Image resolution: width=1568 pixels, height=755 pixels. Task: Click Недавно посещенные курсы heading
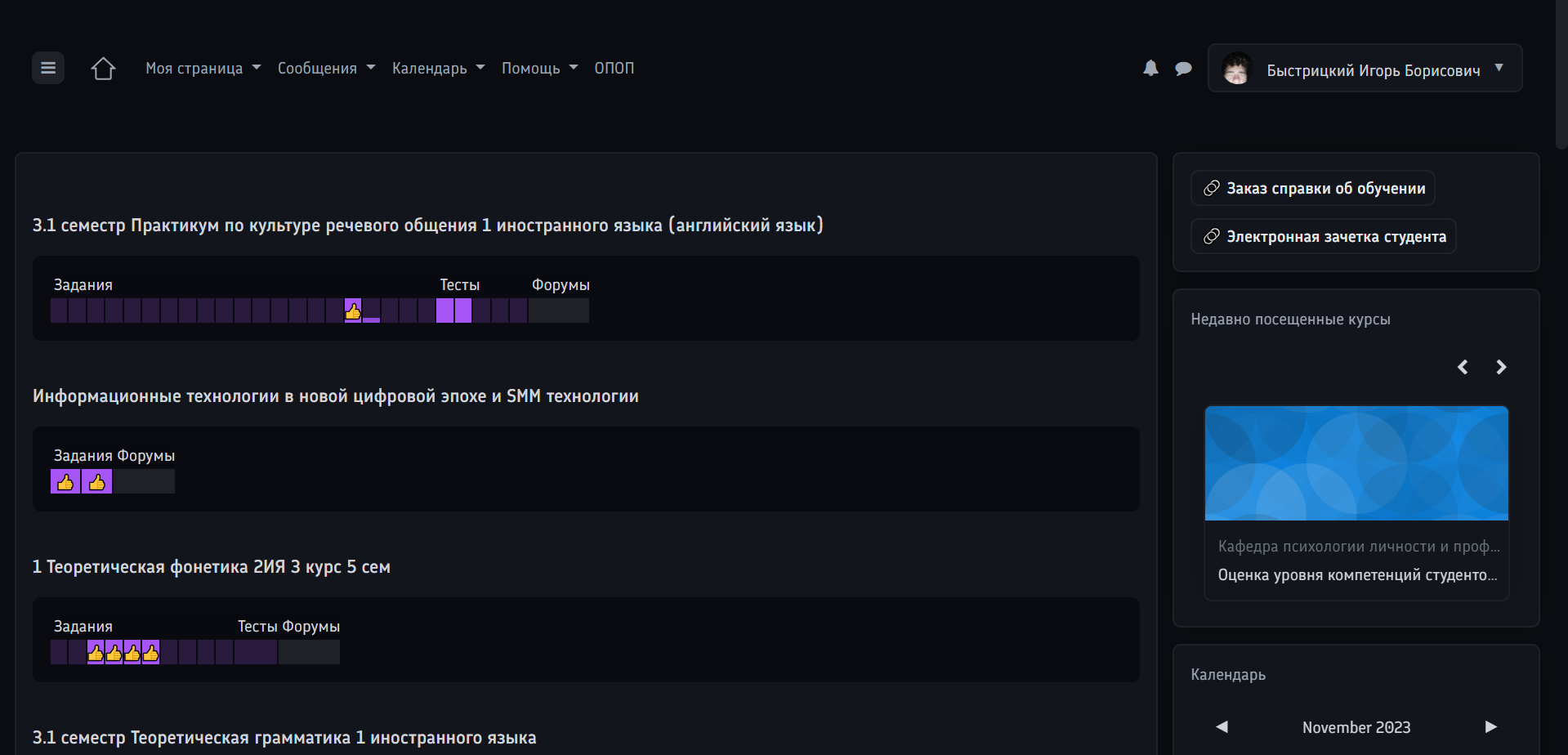(1290, 319)
